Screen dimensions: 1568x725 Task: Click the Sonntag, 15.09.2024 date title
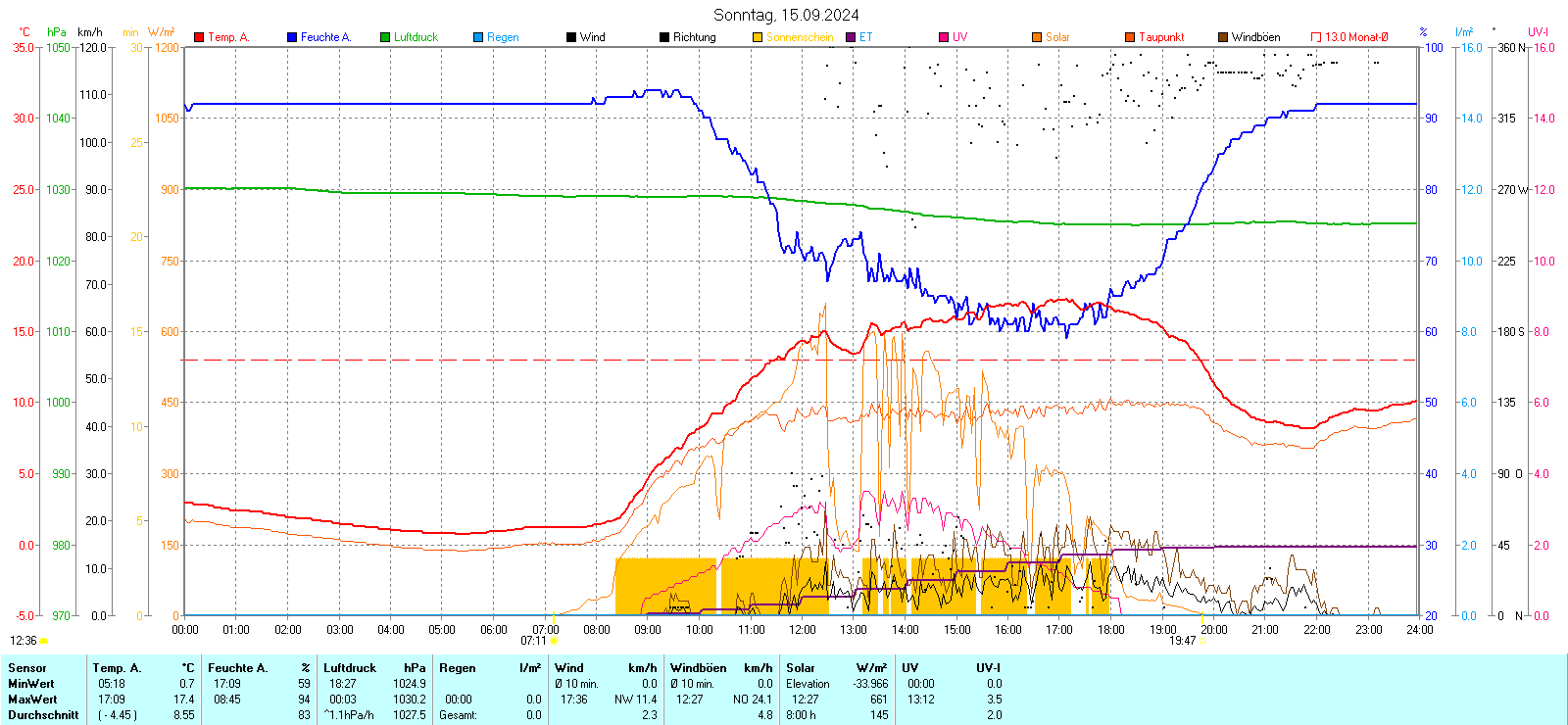coord(786,15)
